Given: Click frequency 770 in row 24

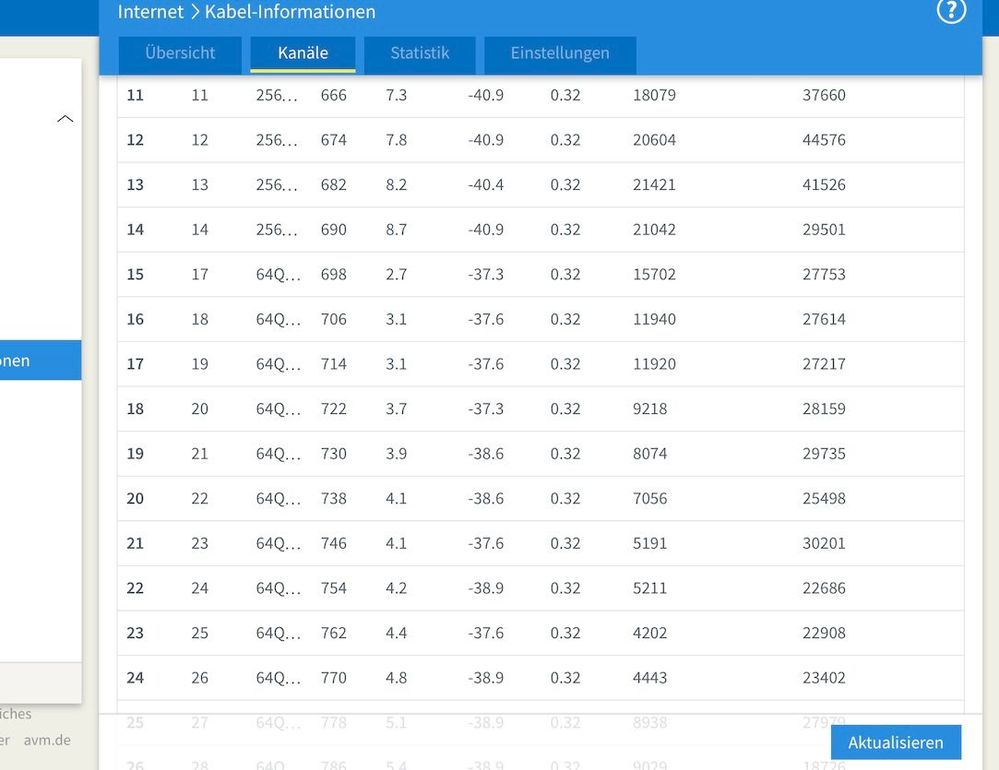Looking at the screenshot, I should click(x=333, y=678).
